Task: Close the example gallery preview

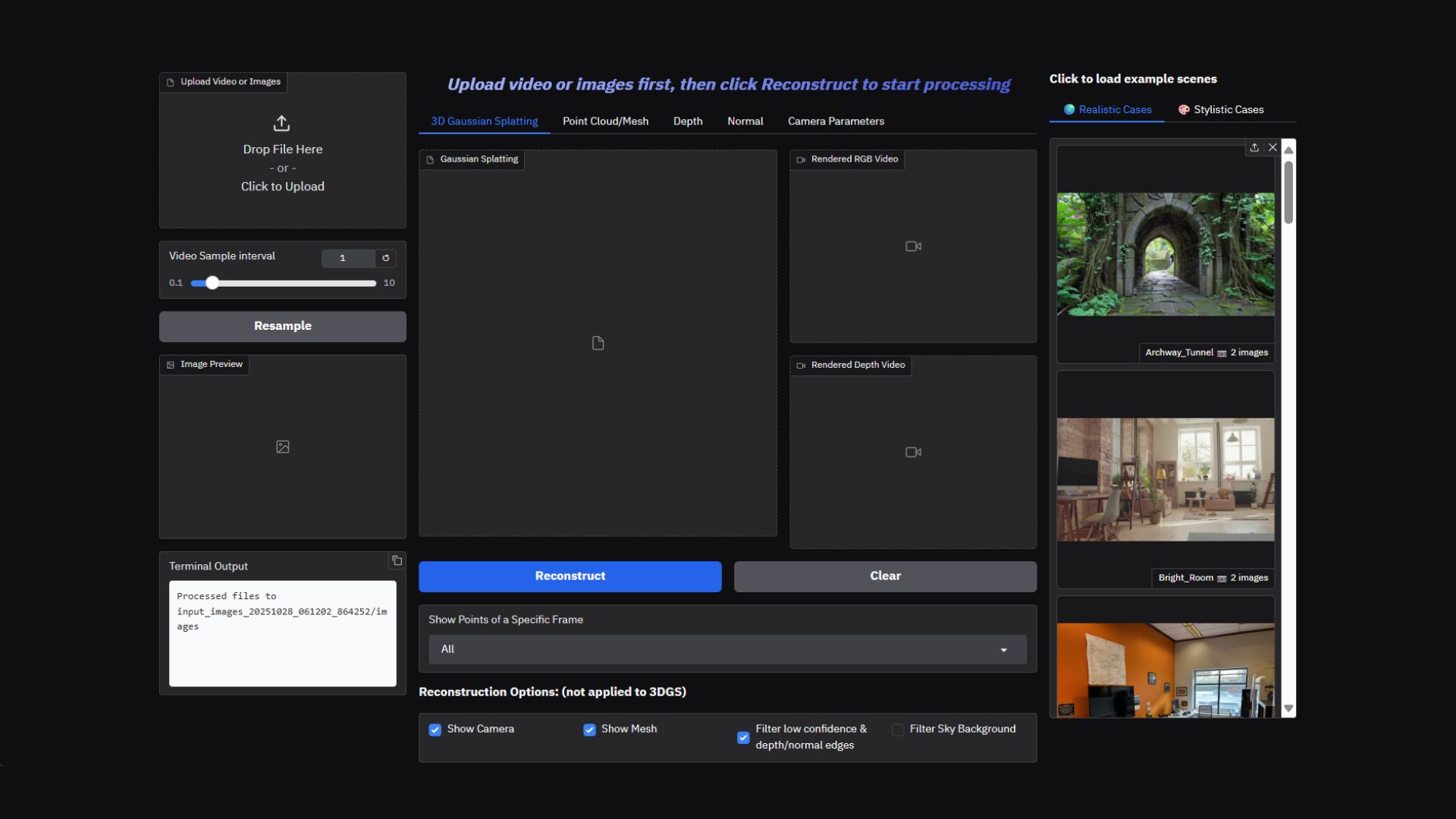Action: 1272,148
